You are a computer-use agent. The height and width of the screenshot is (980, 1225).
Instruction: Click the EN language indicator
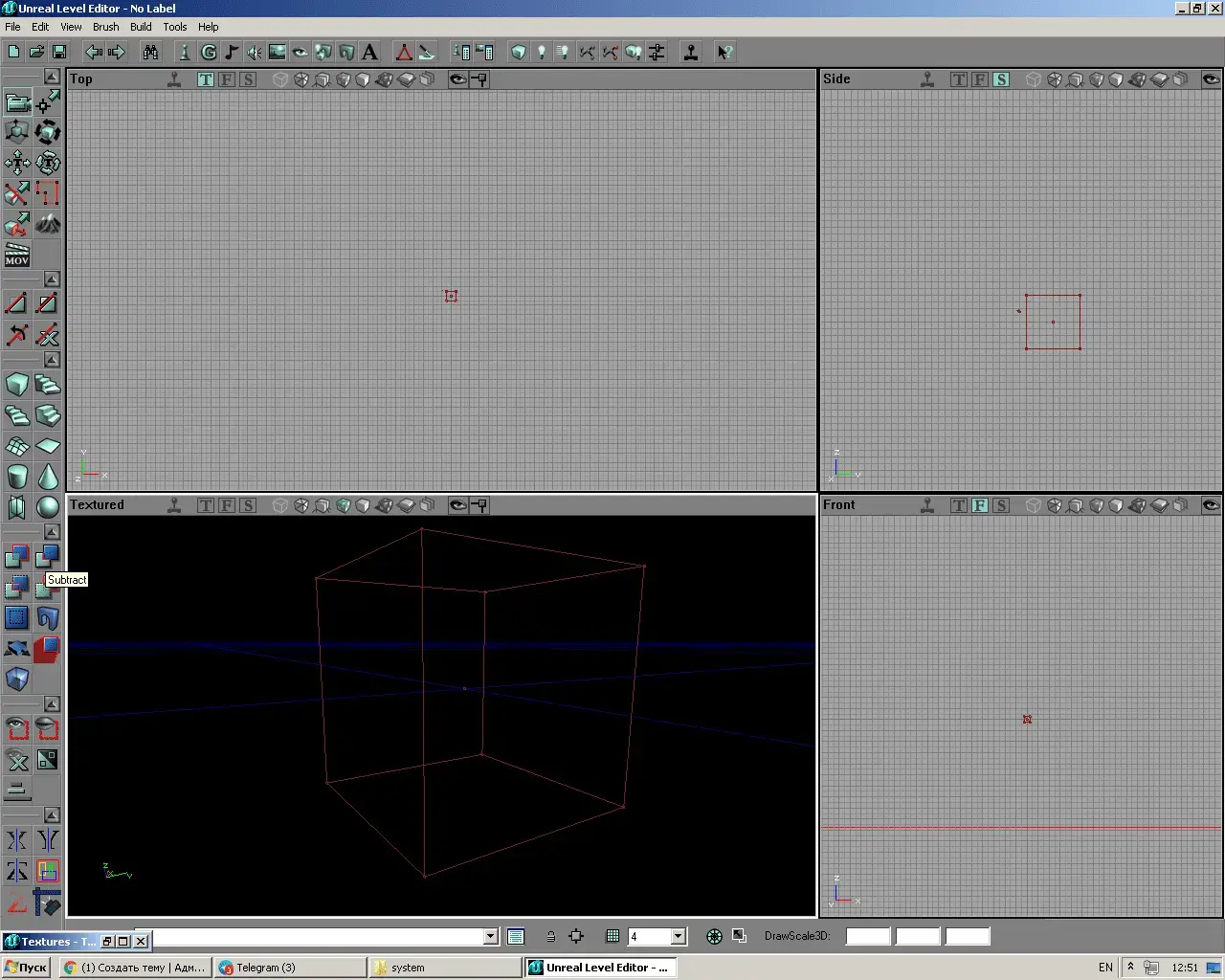(1105, 968)
